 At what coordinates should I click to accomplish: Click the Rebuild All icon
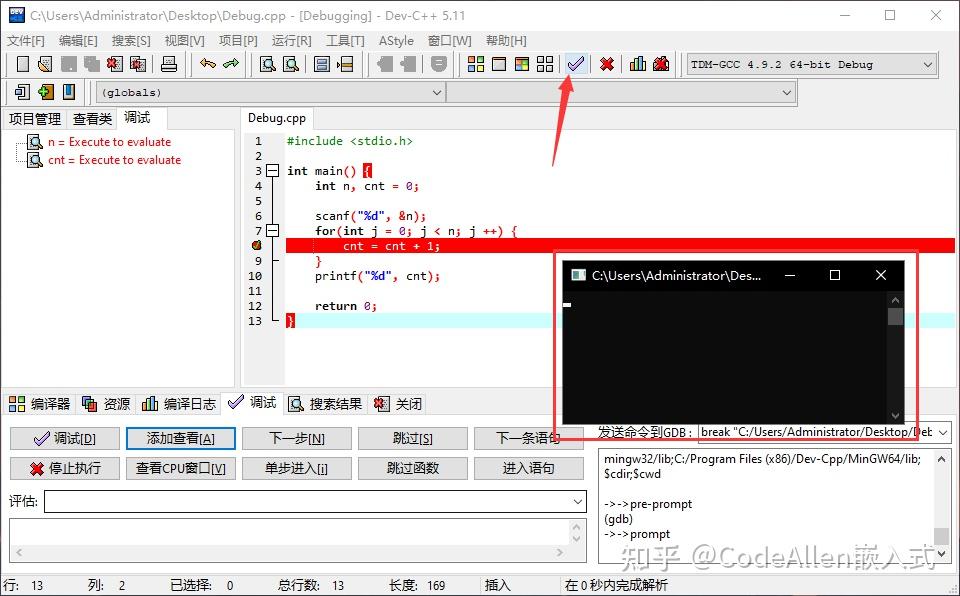pos(545,64)
